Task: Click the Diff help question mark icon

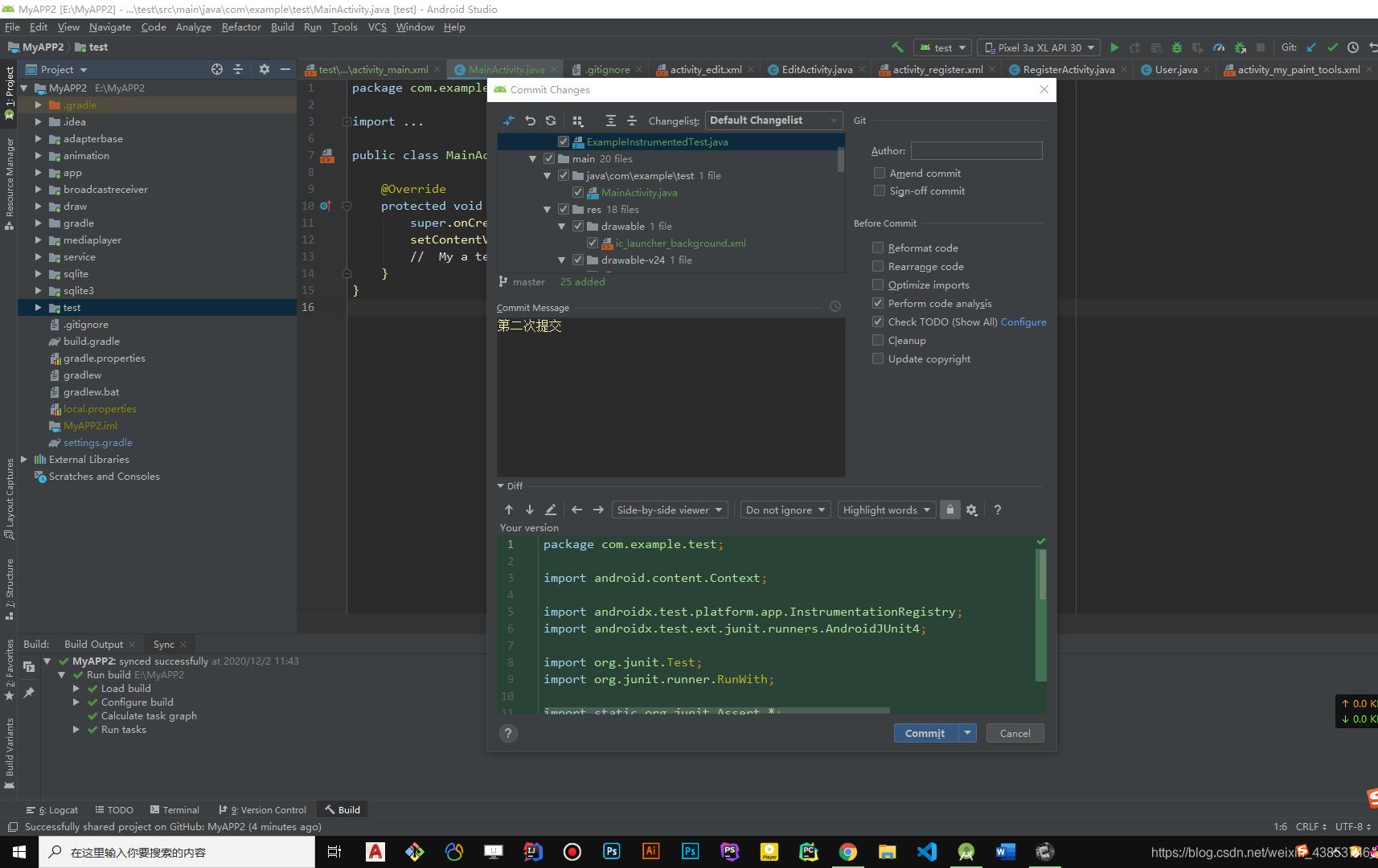Action: [998, 510]
